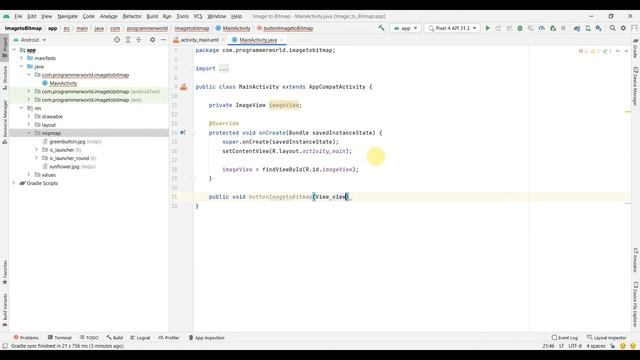Open the VCS menu

click(x=198, y=16)
